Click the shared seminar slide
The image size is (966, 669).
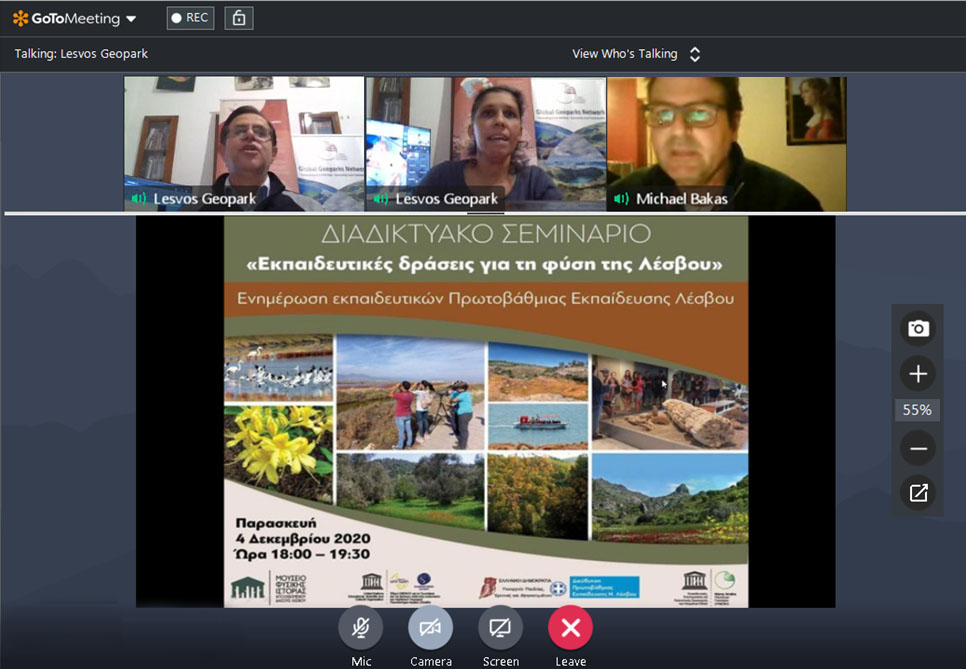pyautogui.click(x=486, y=410)
